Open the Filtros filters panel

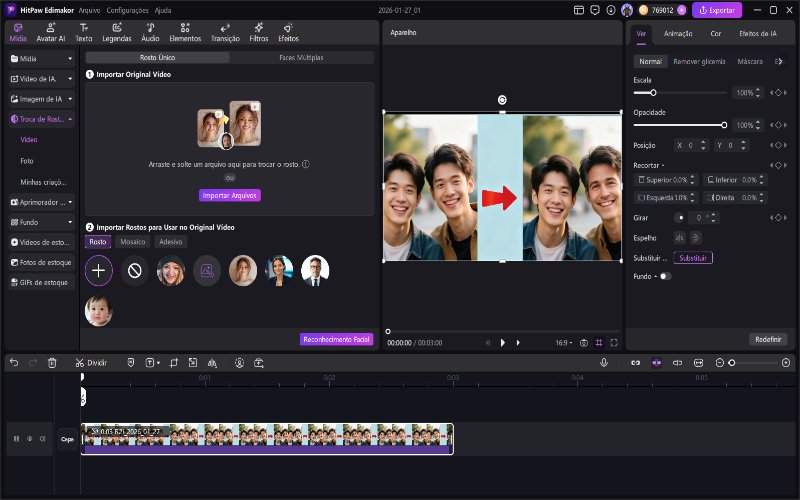[258, 33]
